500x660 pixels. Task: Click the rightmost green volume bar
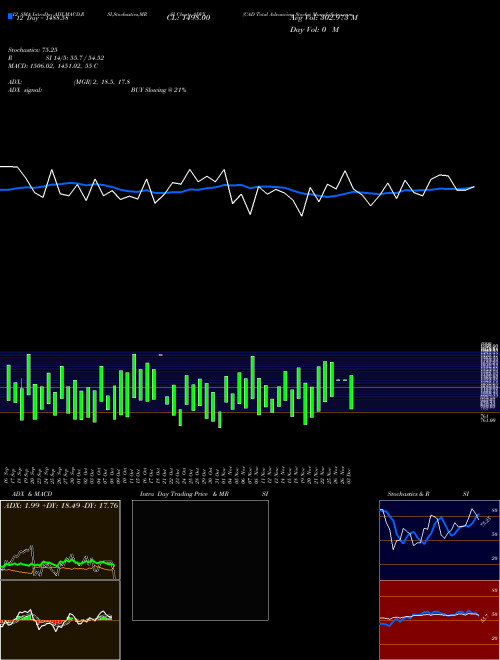click(x=351, y=392)
